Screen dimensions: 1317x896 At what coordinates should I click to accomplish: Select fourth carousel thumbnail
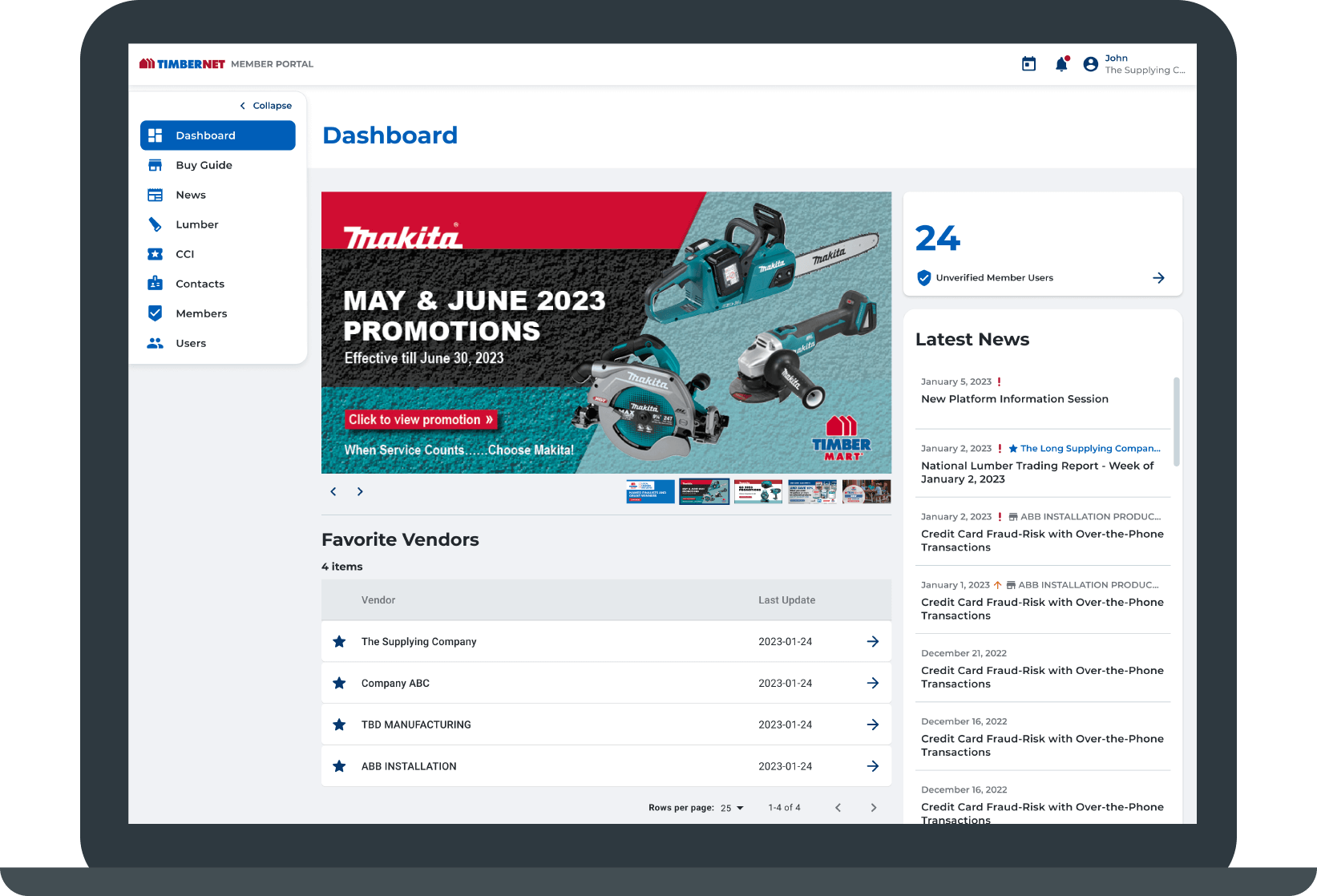(x=813, y=491)
